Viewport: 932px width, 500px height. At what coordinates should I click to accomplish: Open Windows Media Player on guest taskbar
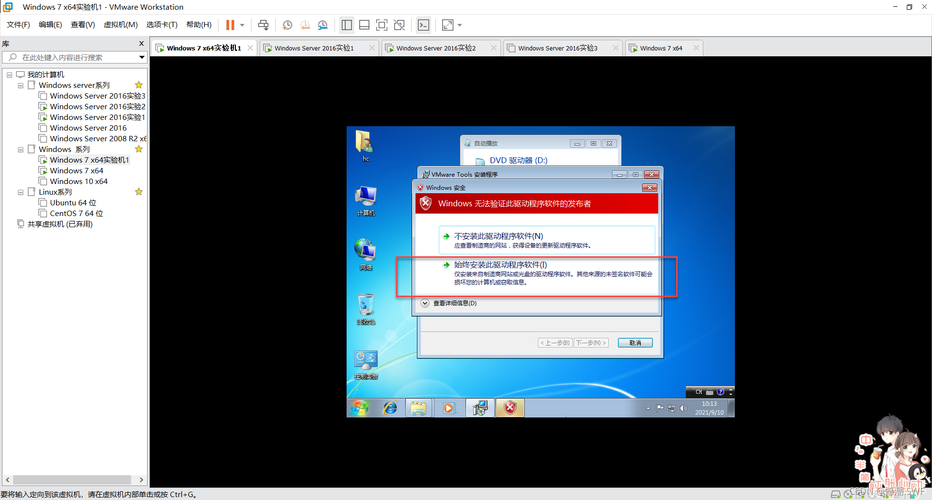(448, 408)
